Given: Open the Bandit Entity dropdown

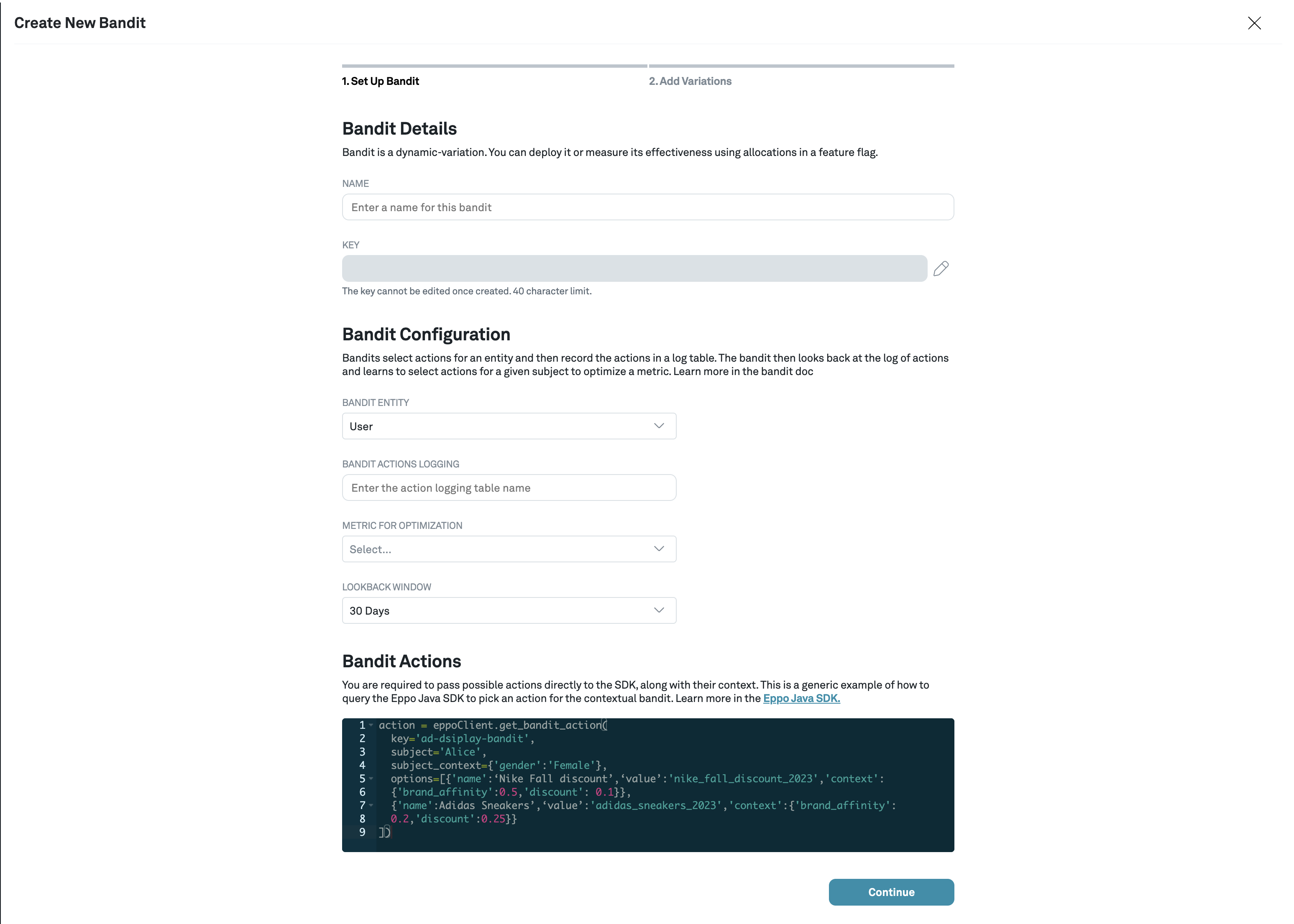Looking at the screenshot, I should (509, 426).
